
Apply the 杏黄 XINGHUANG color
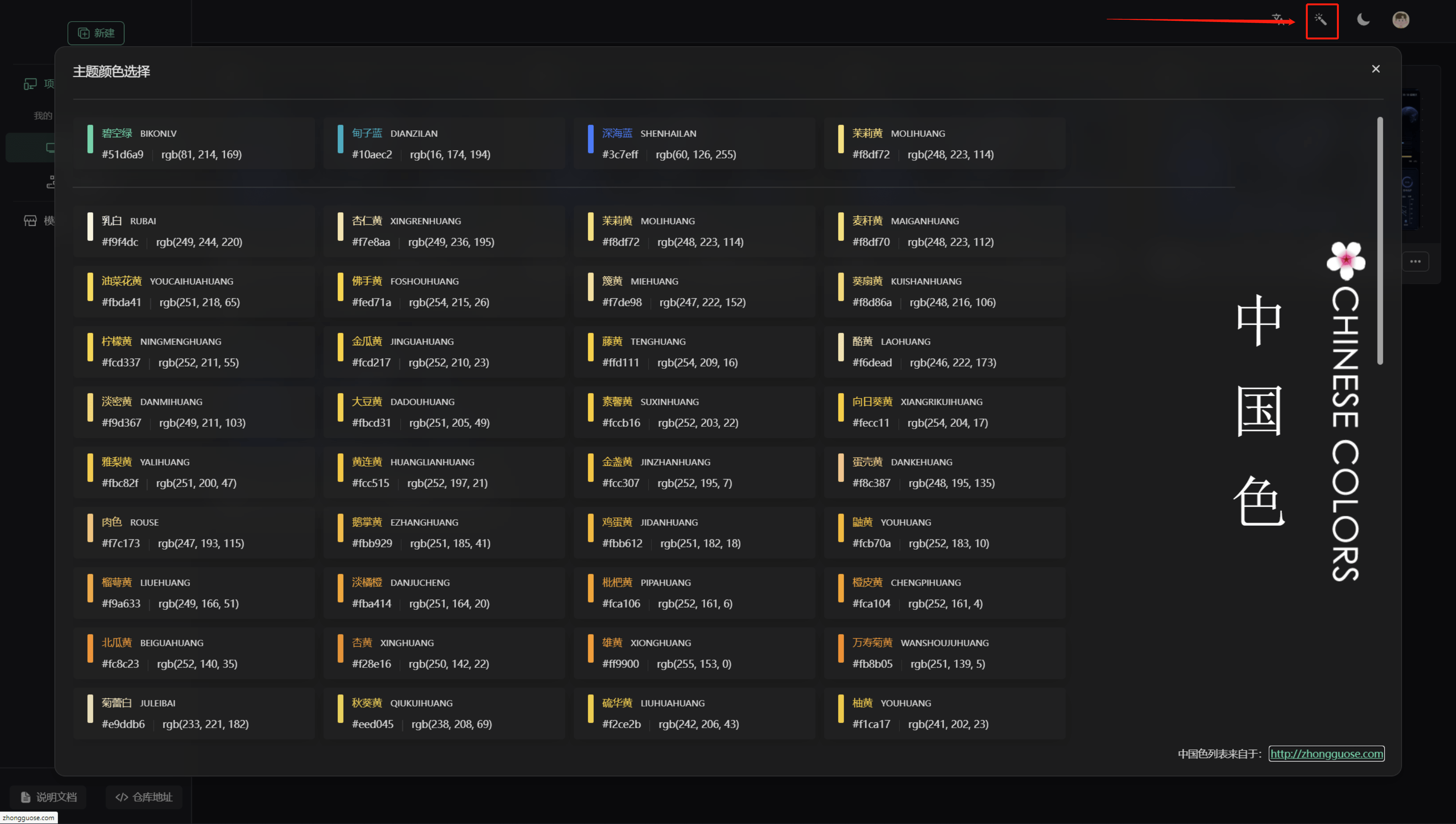click(x=444, y=653)
